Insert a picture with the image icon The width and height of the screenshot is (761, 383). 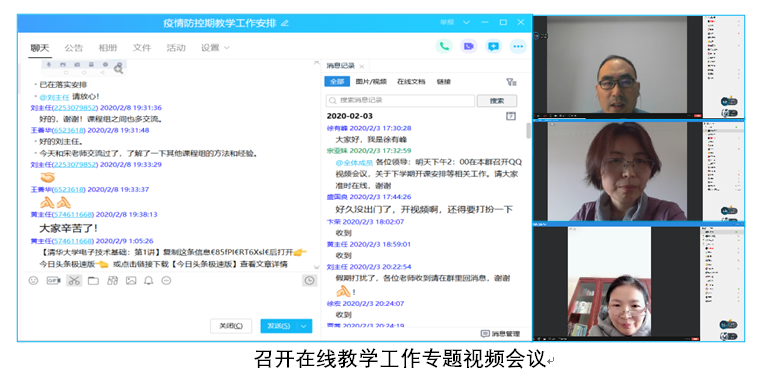131,281
